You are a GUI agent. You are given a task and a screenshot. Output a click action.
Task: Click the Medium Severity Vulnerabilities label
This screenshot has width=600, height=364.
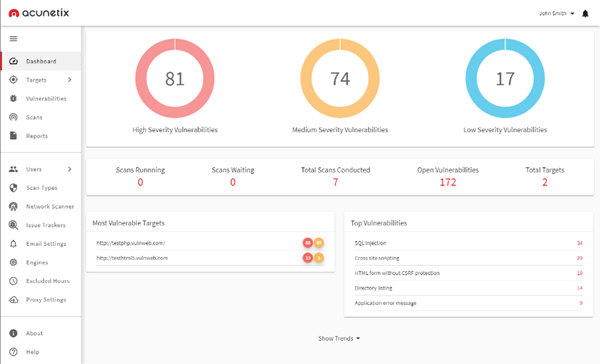click(340, 130)
